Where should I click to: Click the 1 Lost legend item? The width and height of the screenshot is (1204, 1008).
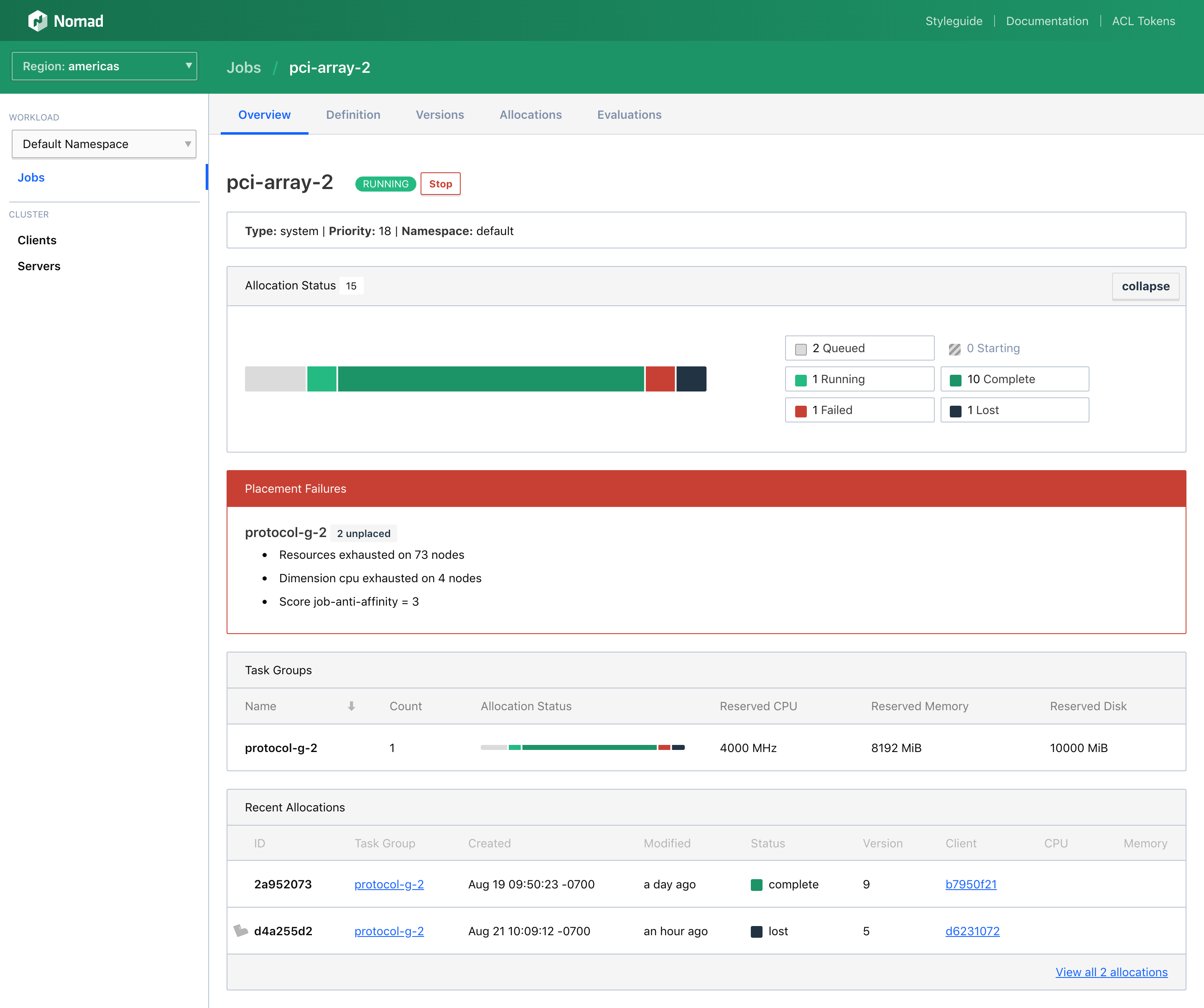tap(1014, 410)
